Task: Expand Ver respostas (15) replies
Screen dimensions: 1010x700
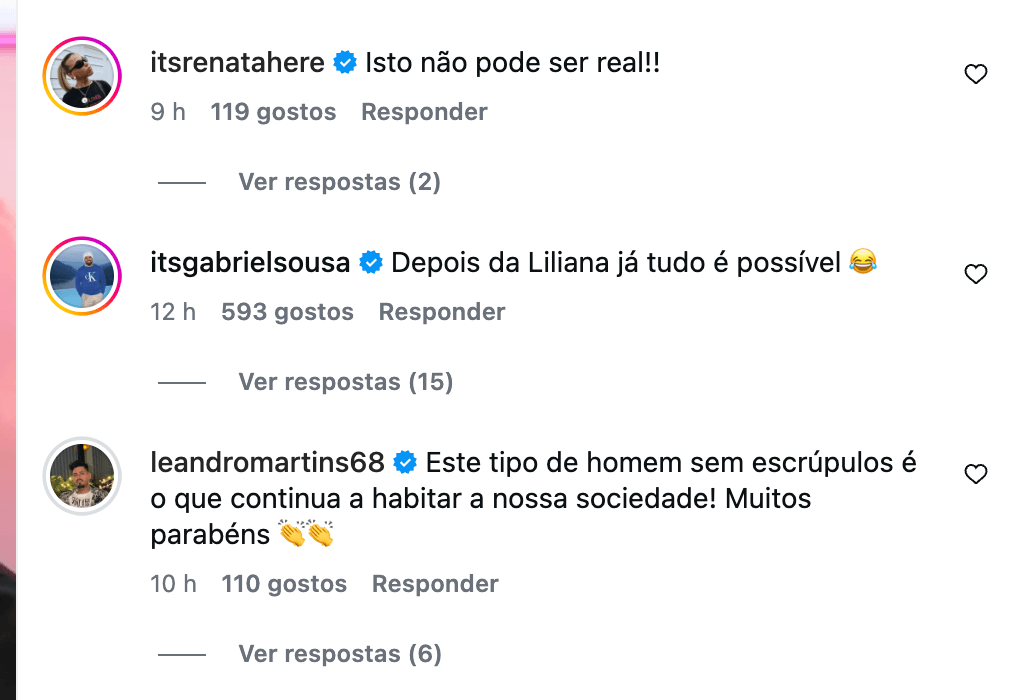Action: 345,382
